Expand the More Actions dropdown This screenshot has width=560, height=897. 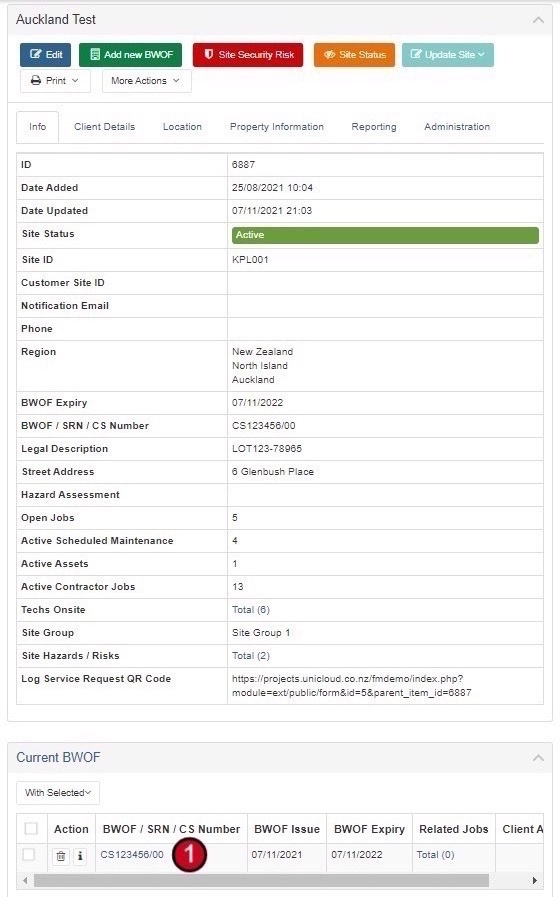[146, 81]
